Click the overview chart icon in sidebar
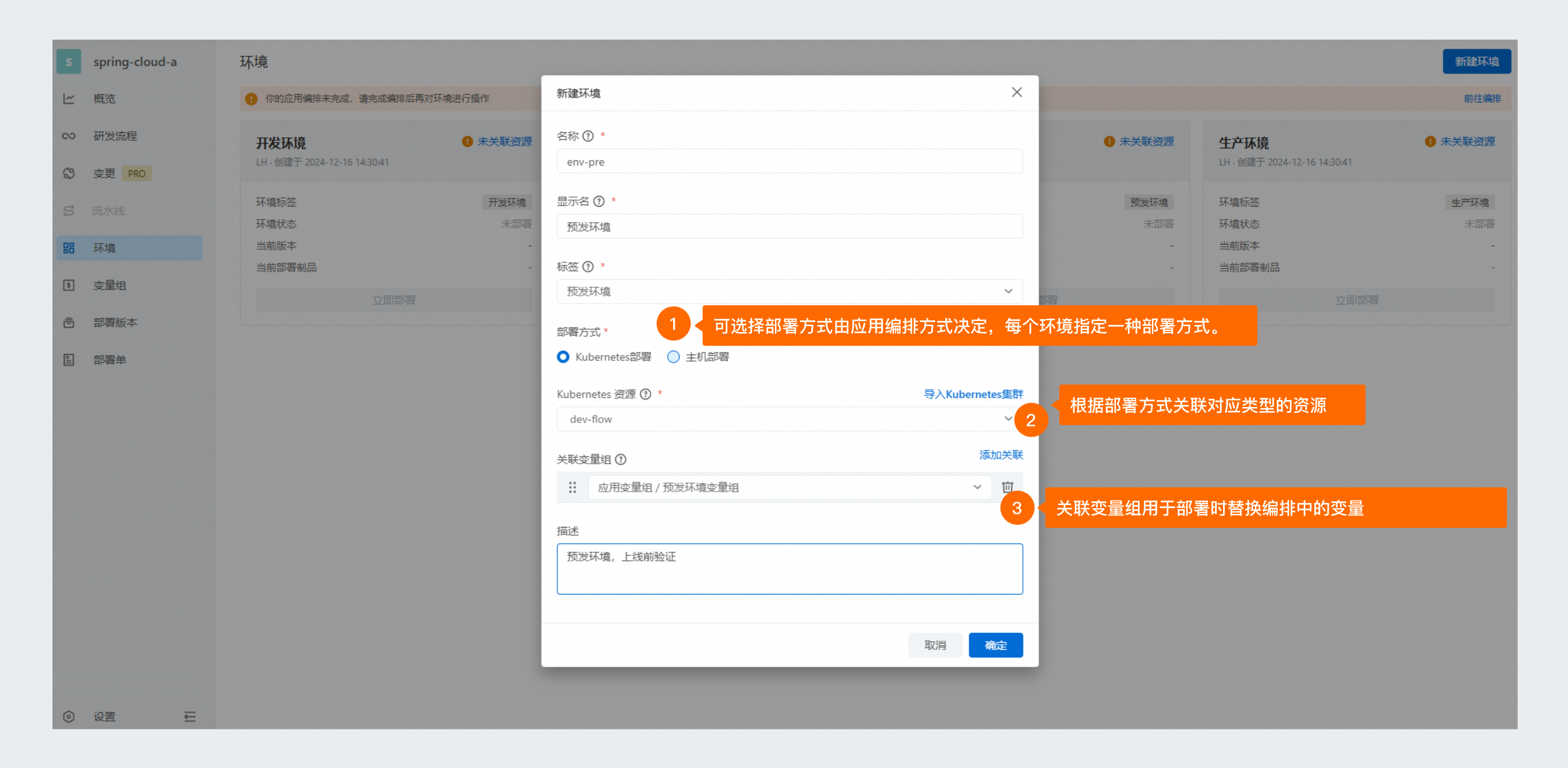 coord(69,99)
